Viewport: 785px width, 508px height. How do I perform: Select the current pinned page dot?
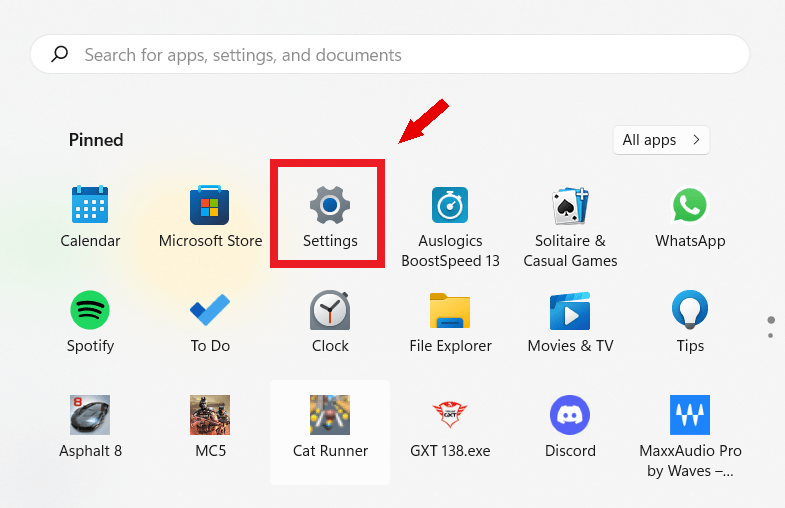[x=771, y=320]
